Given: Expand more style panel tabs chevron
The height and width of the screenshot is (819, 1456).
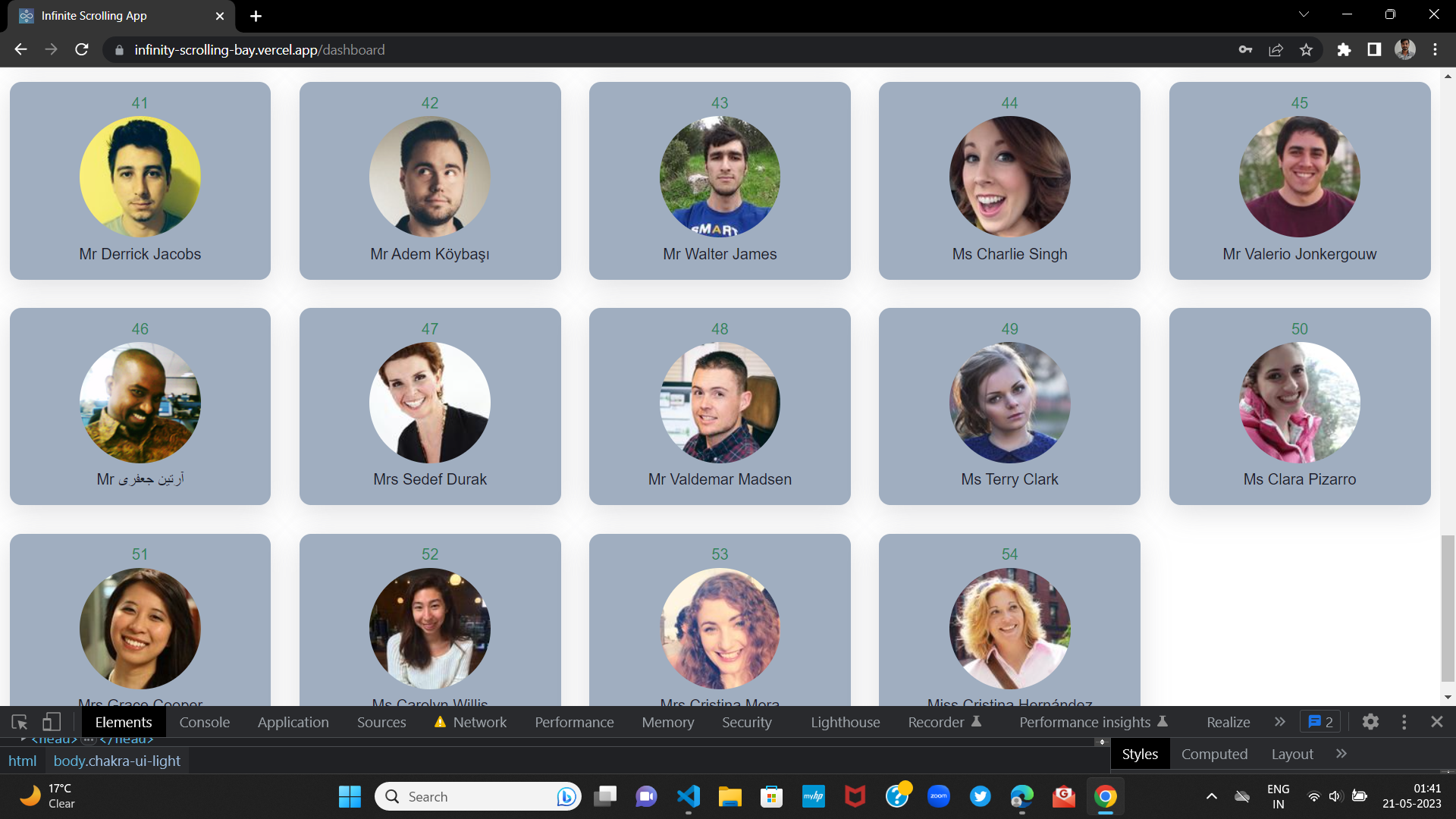Looking at the screenshot, I should (x=1341, y=754).
